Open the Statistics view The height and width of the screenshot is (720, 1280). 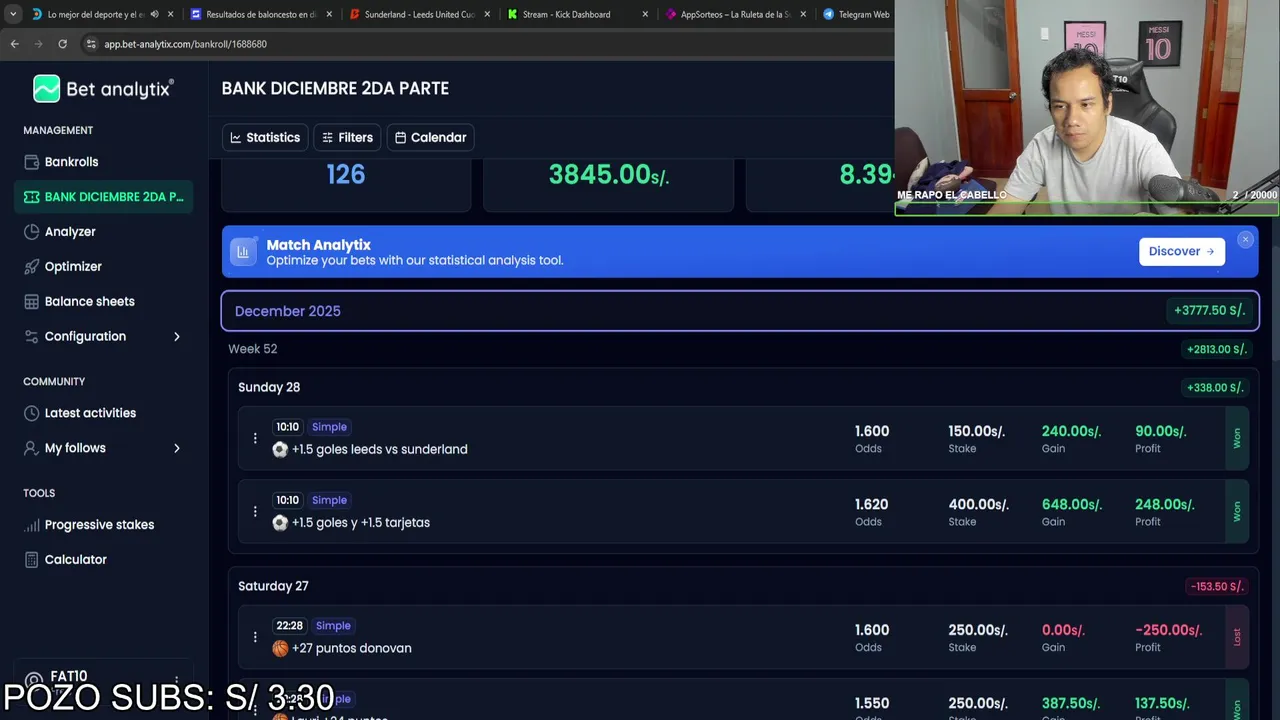click(x=265, y=138)
